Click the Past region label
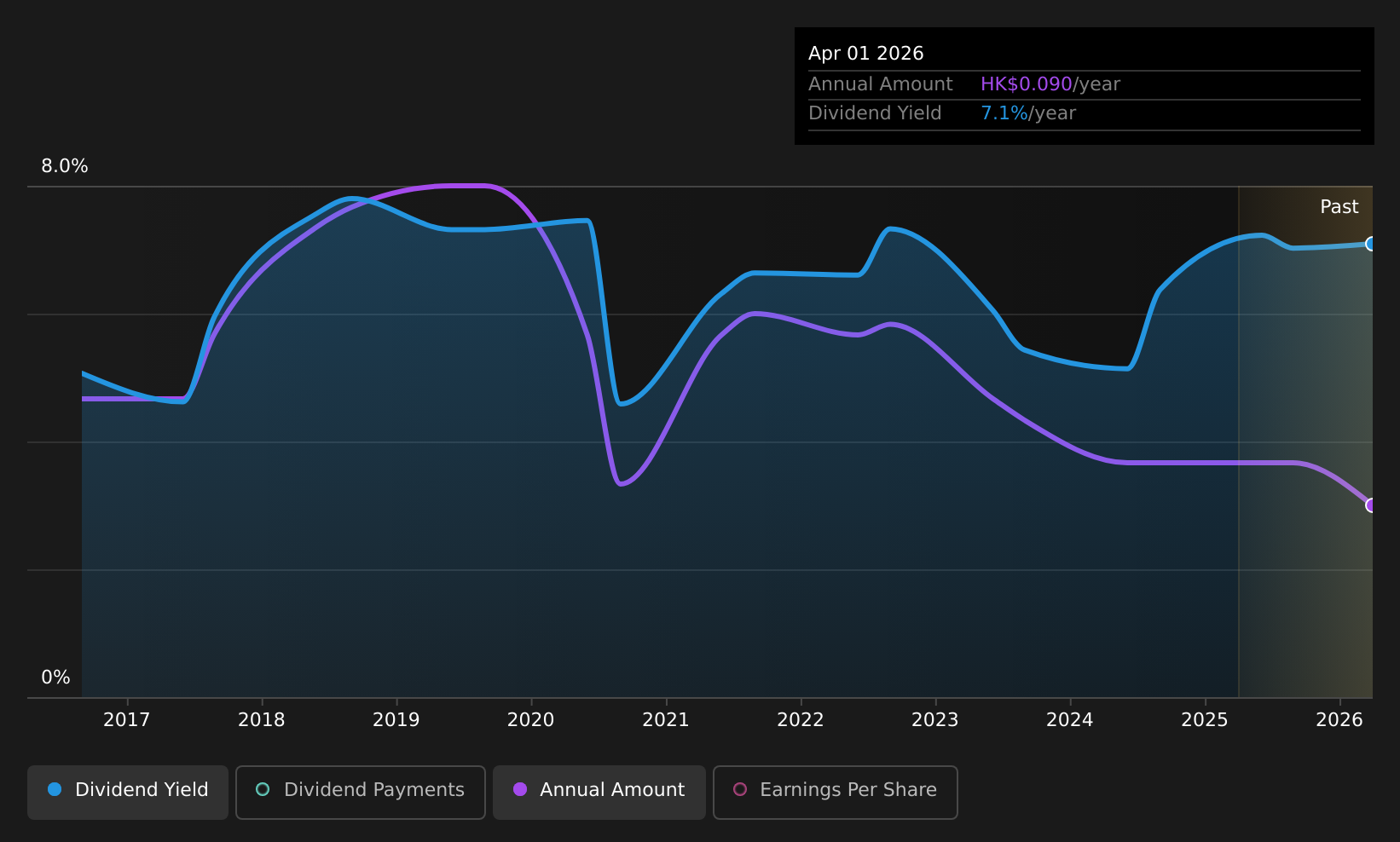Screen dimensions: 1400x842 pos(1339,207)
